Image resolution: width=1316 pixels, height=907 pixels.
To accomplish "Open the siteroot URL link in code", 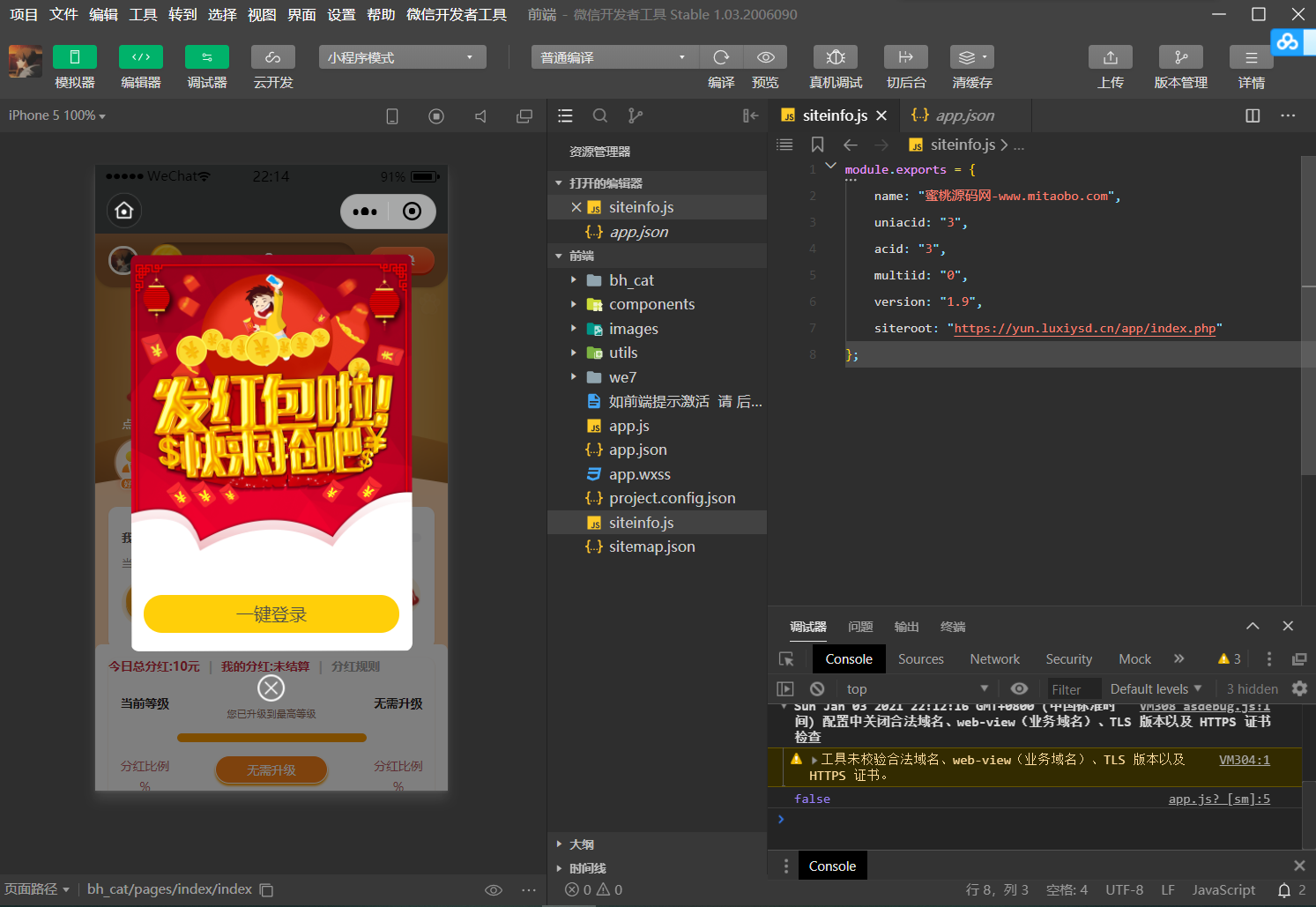I will click(x=1085, y=328).
